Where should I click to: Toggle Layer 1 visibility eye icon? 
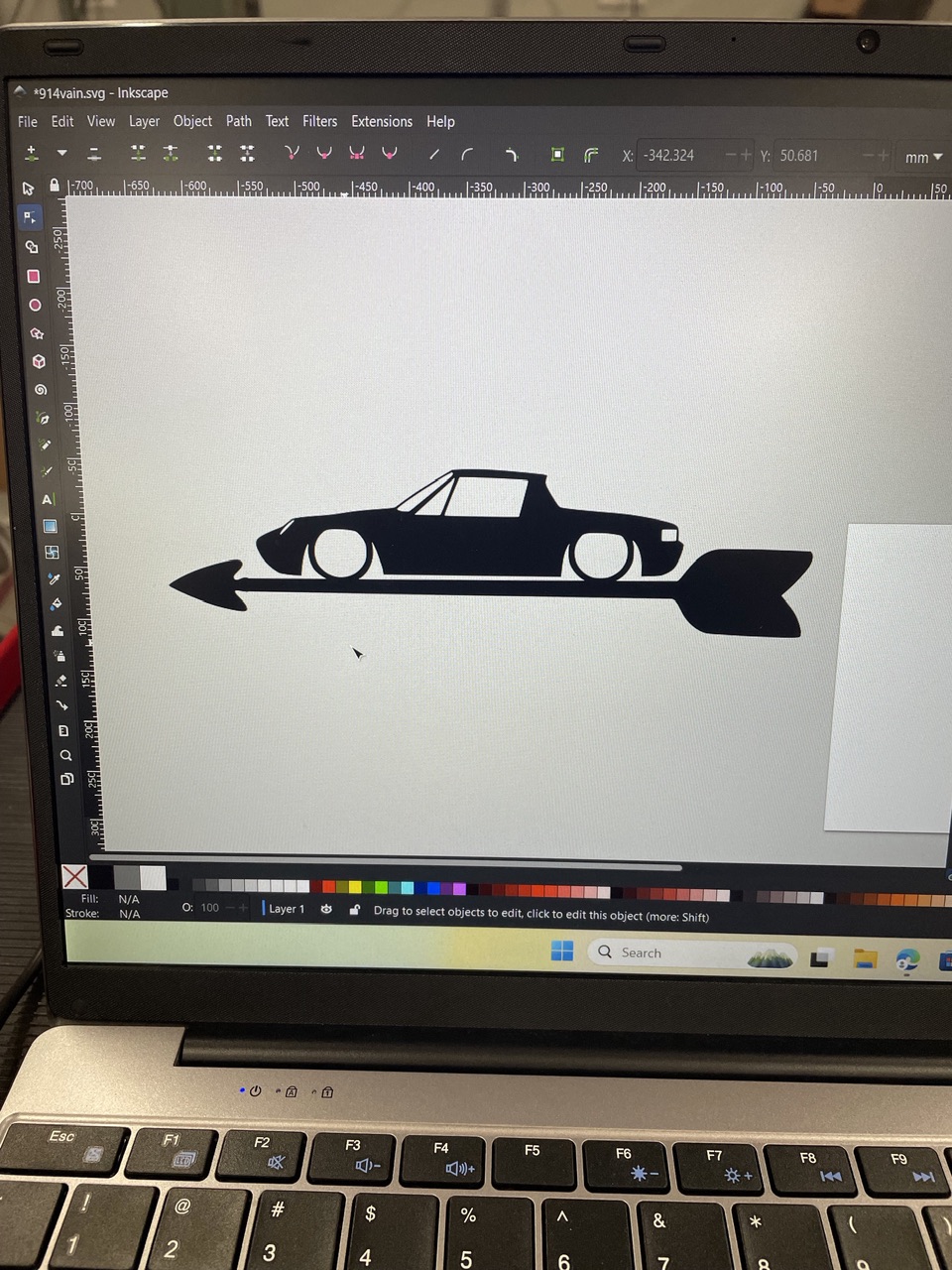[x=326, y=909]
